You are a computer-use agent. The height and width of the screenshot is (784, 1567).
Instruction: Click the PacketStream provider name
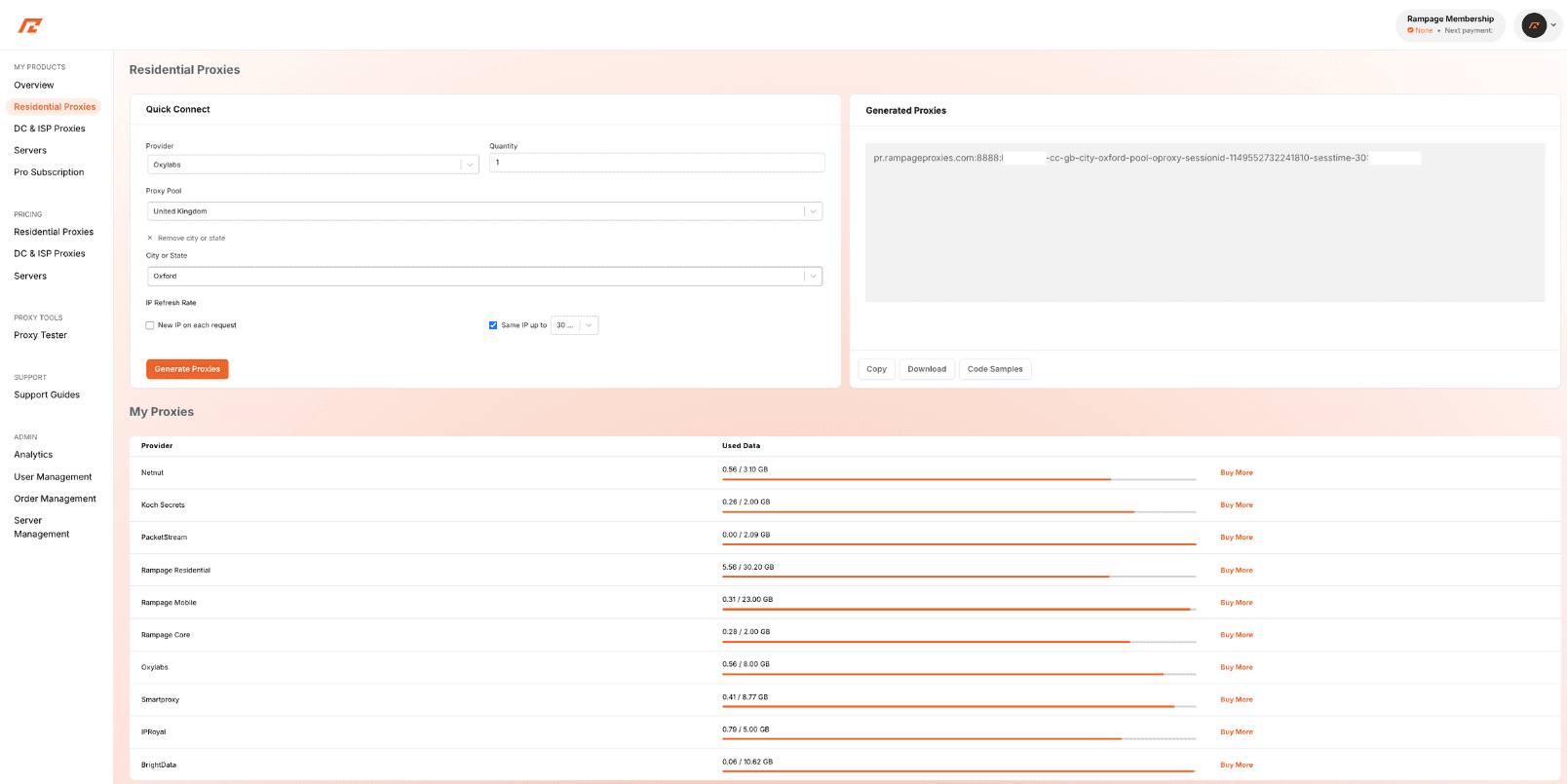coord(164,538)
